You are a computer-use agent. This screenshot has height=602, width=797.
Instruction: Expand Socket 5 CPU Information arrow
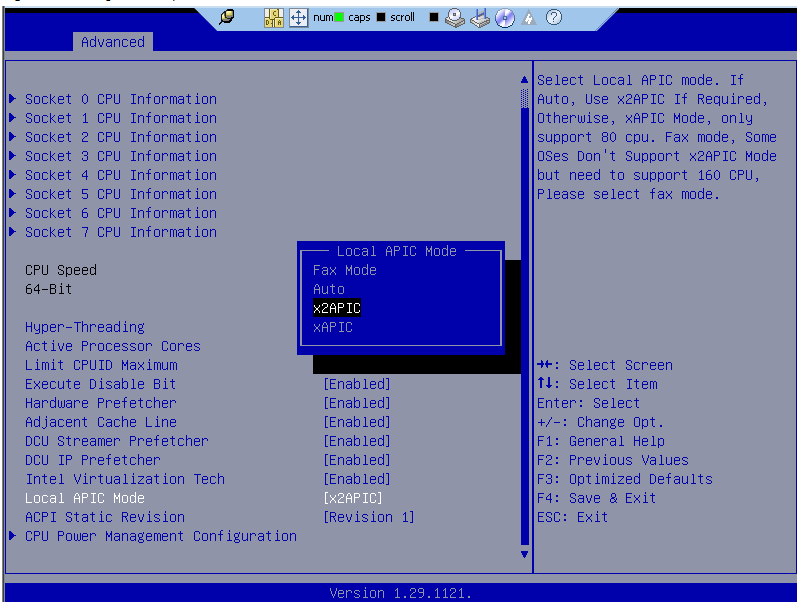click(13, 194)
